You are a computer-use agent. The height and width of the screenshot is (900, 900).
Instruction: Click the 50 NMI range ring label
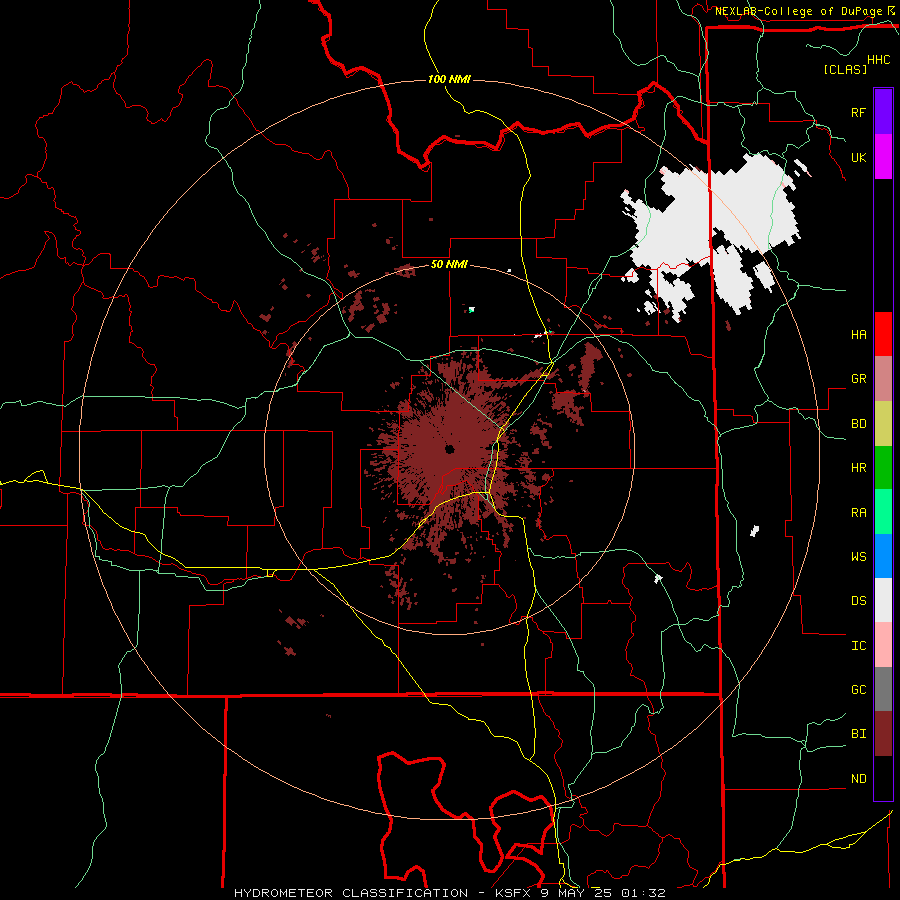[449, 264]
